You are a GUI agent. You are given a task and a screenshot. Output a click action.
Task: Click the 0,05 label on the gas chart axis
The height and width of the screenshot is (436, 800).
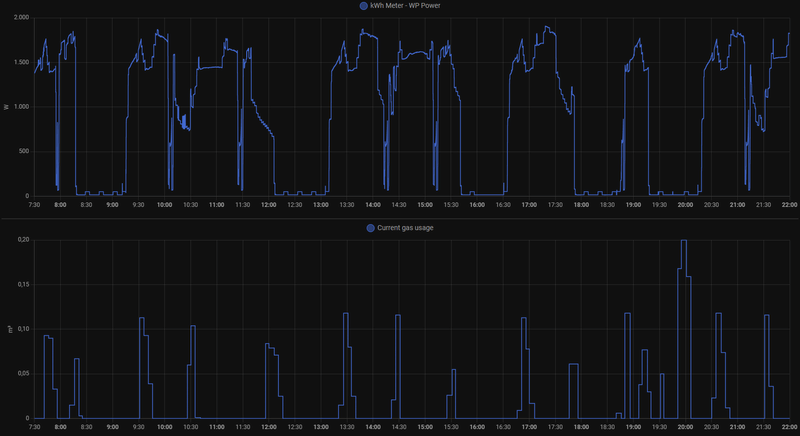pyautogui.click(x=23, y=374)
